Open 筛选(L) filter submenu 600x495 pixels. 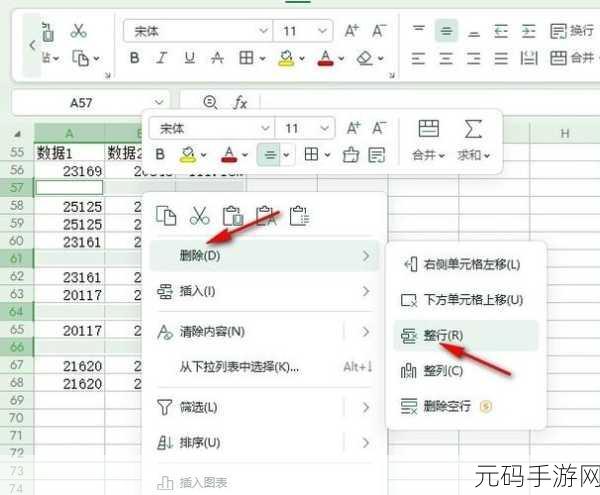click(264, 407)
